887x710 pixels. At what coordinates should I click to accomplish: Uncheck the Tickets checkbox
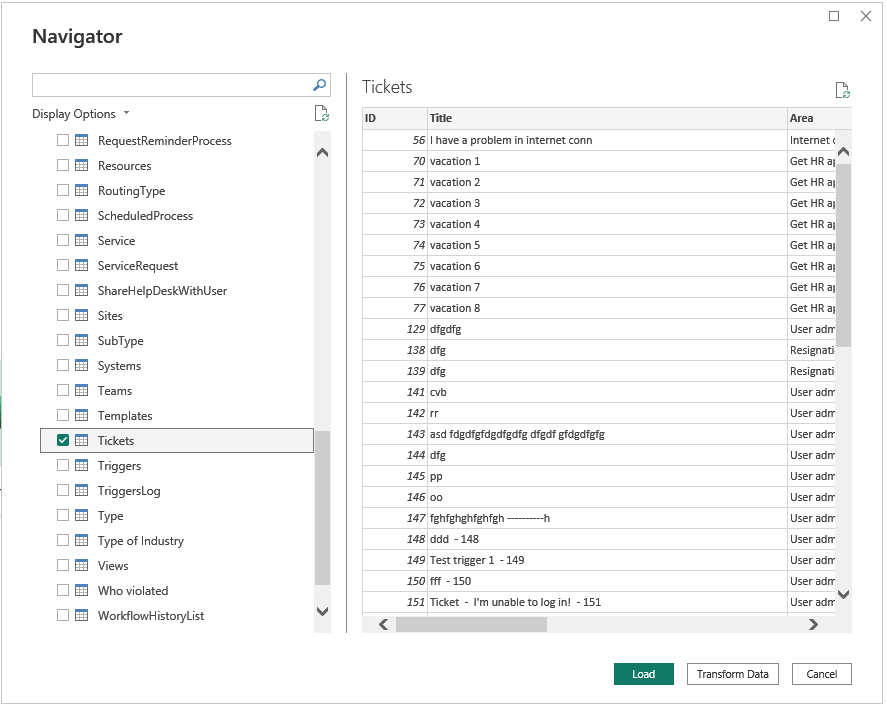pyautogui.click(x=63, y=441)
